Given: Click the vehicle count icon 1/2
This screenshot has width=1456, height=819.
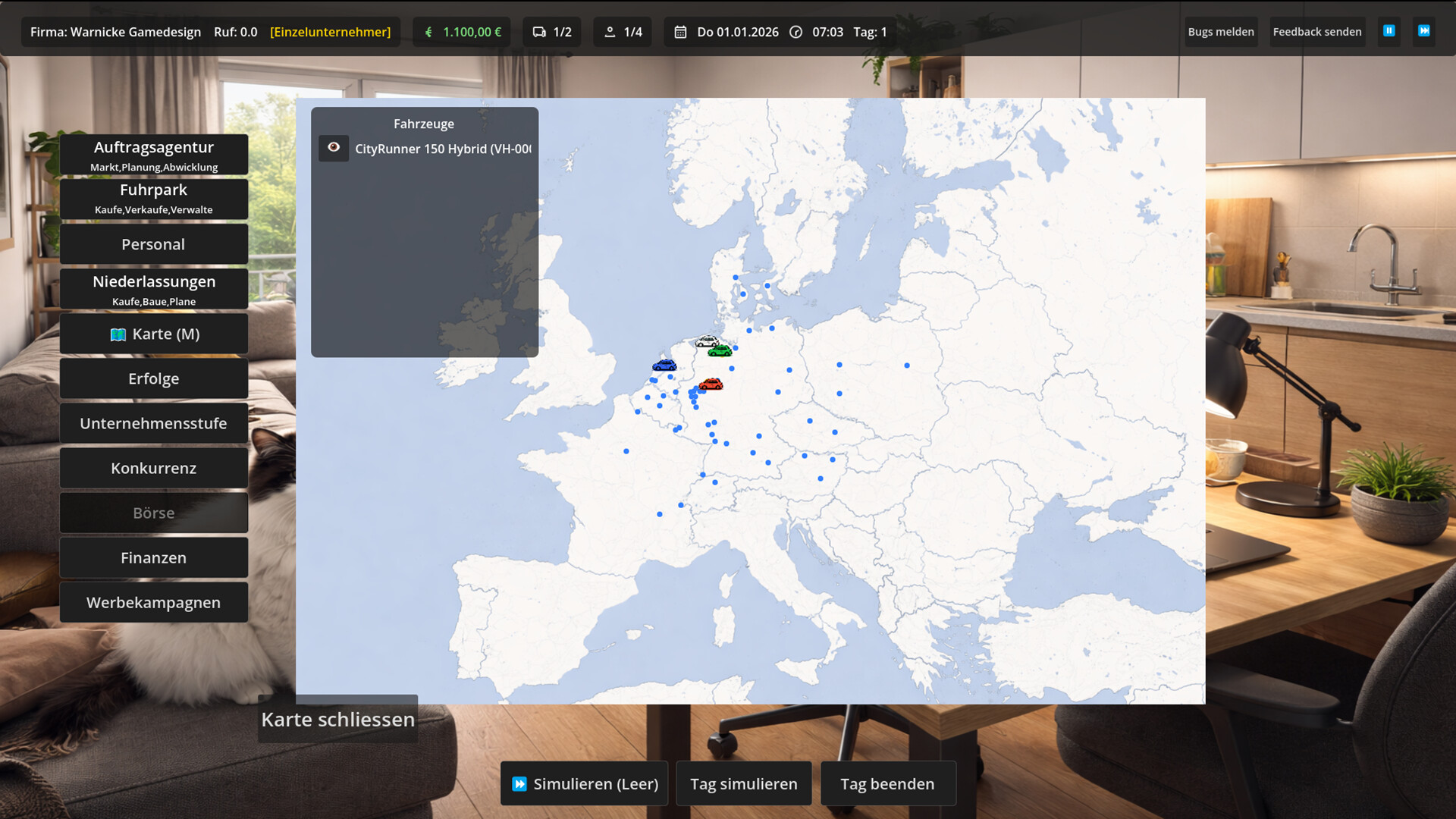Looking at the screenshot, I should tap(539, 32).
